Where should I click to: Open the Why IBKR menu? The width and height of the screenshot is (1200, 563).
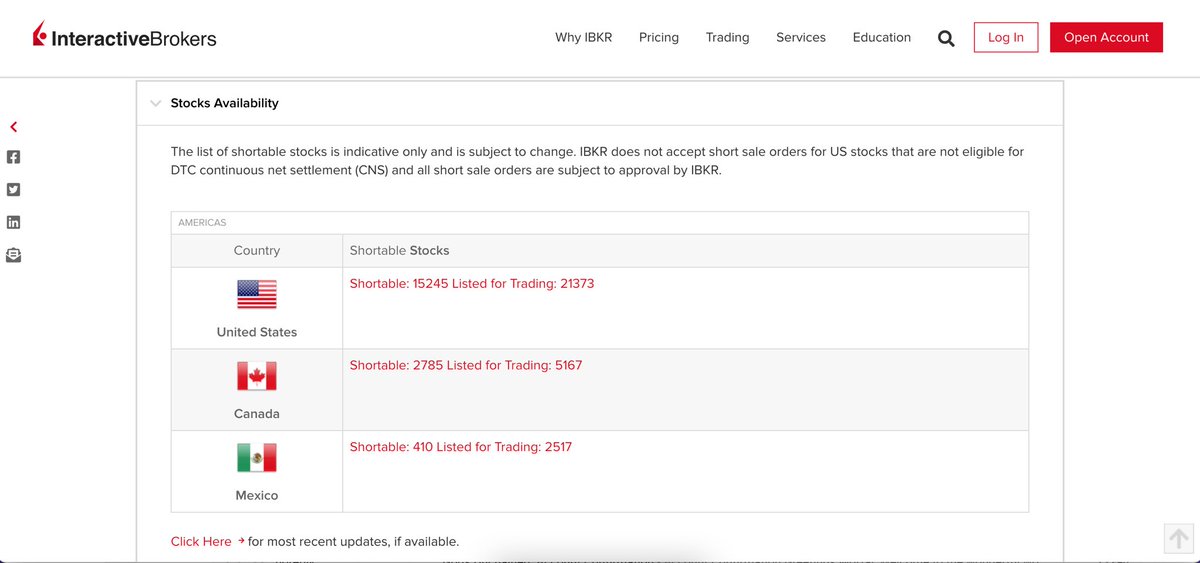583,37
